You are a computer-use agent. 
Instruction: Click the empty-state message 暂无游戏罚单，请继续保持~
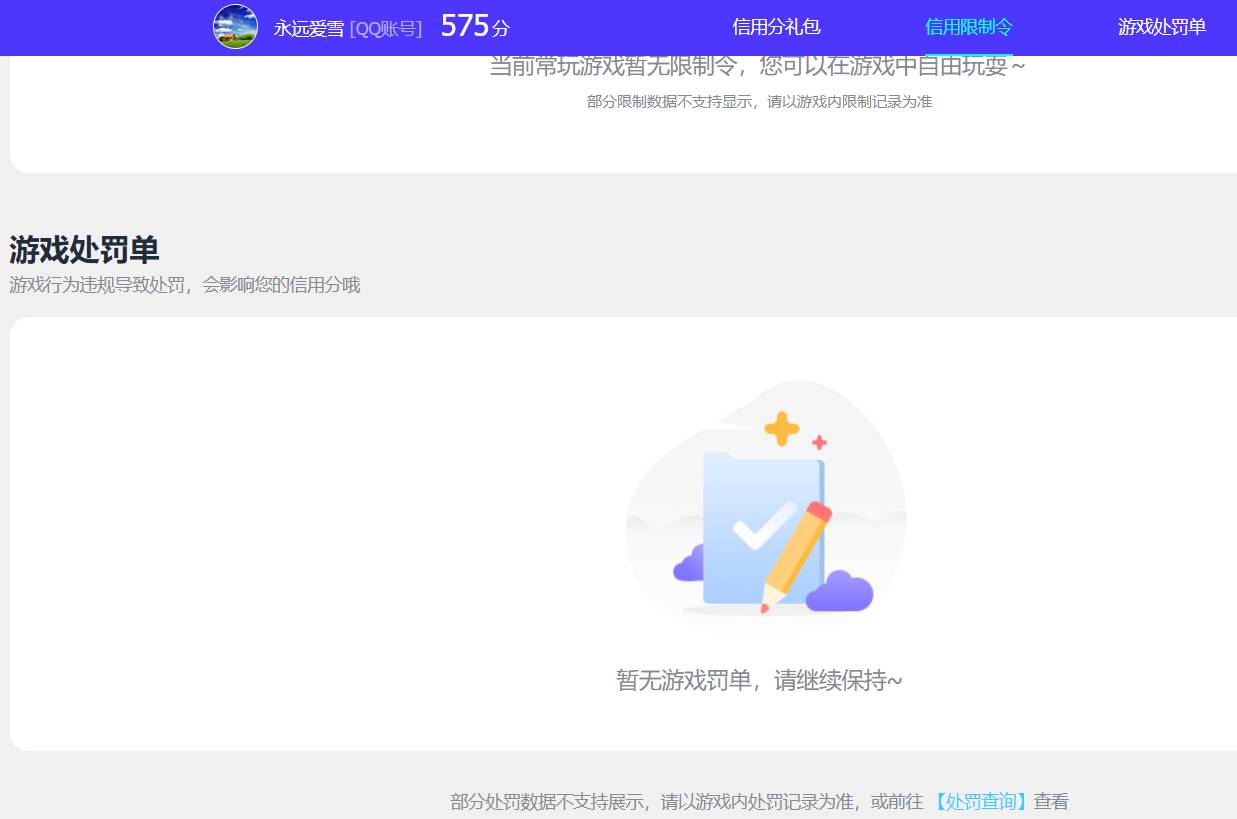pyautogui.click(x=758, y=679)
